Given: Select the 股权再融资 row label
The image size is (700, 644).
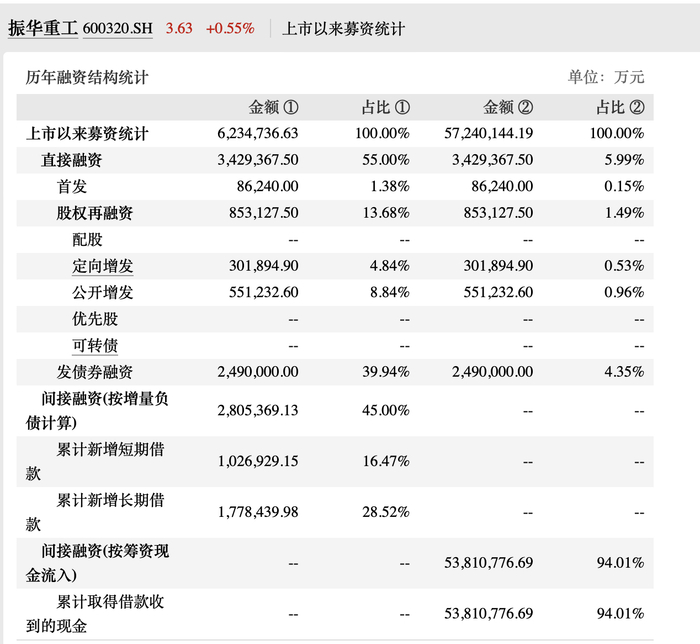Looking at the screenshot, I should [95, 213].
